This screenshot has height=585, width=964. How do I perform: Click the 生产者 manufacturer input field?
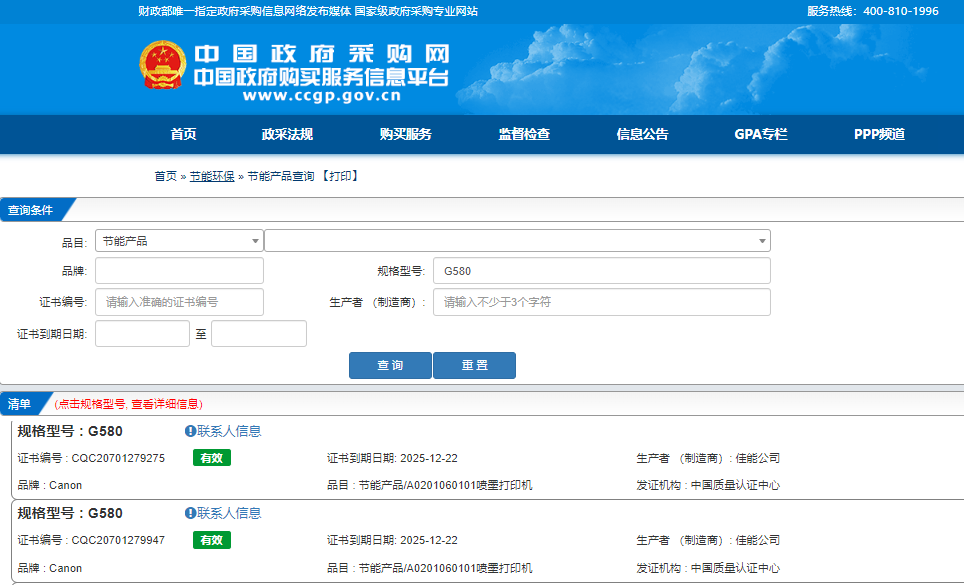[601, 302]
